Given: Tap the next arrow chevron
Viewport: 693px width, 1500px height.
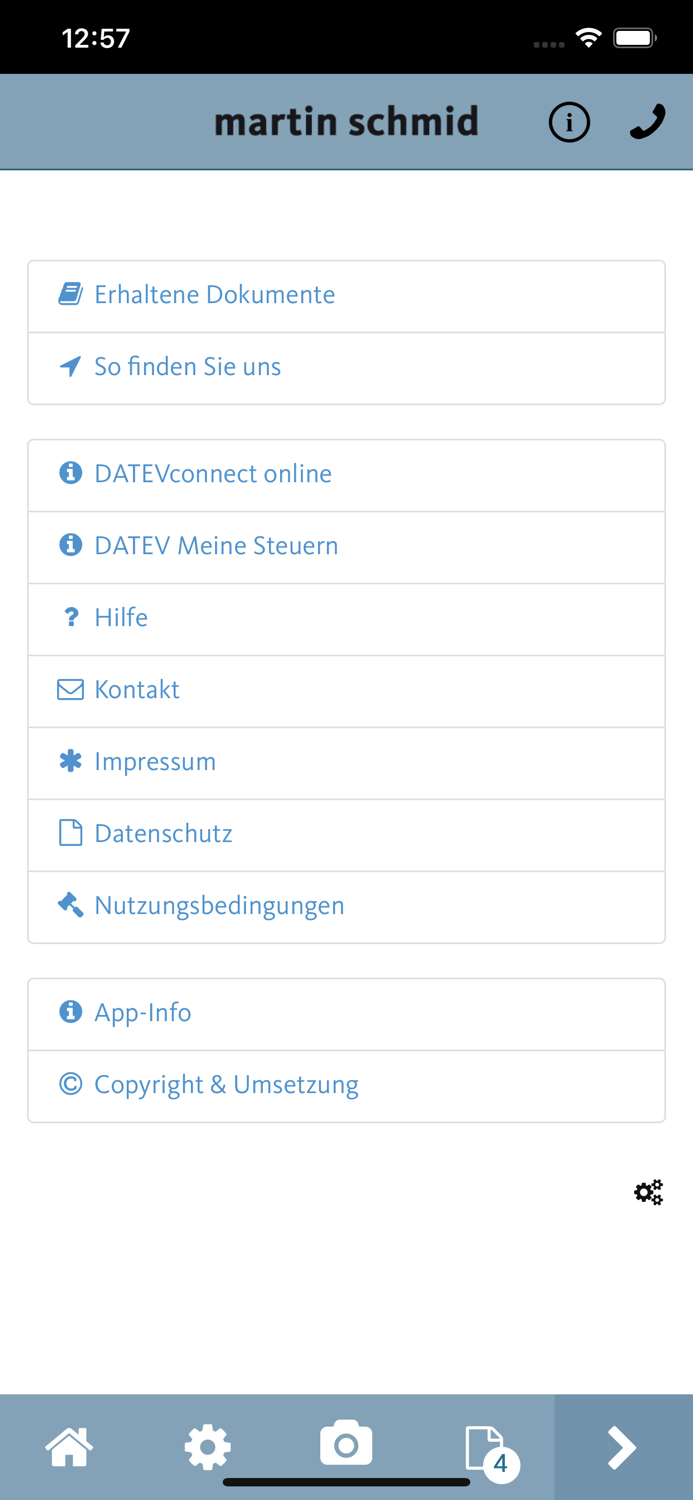Looking at the screenshot, I should [622, 1447].
